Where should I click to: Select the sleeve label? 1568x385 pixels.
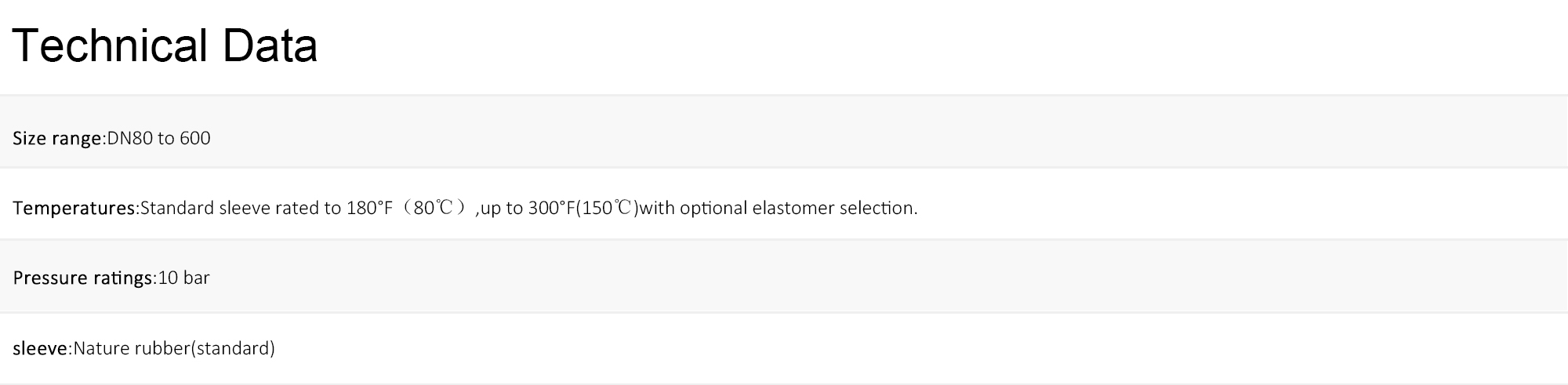40,348
